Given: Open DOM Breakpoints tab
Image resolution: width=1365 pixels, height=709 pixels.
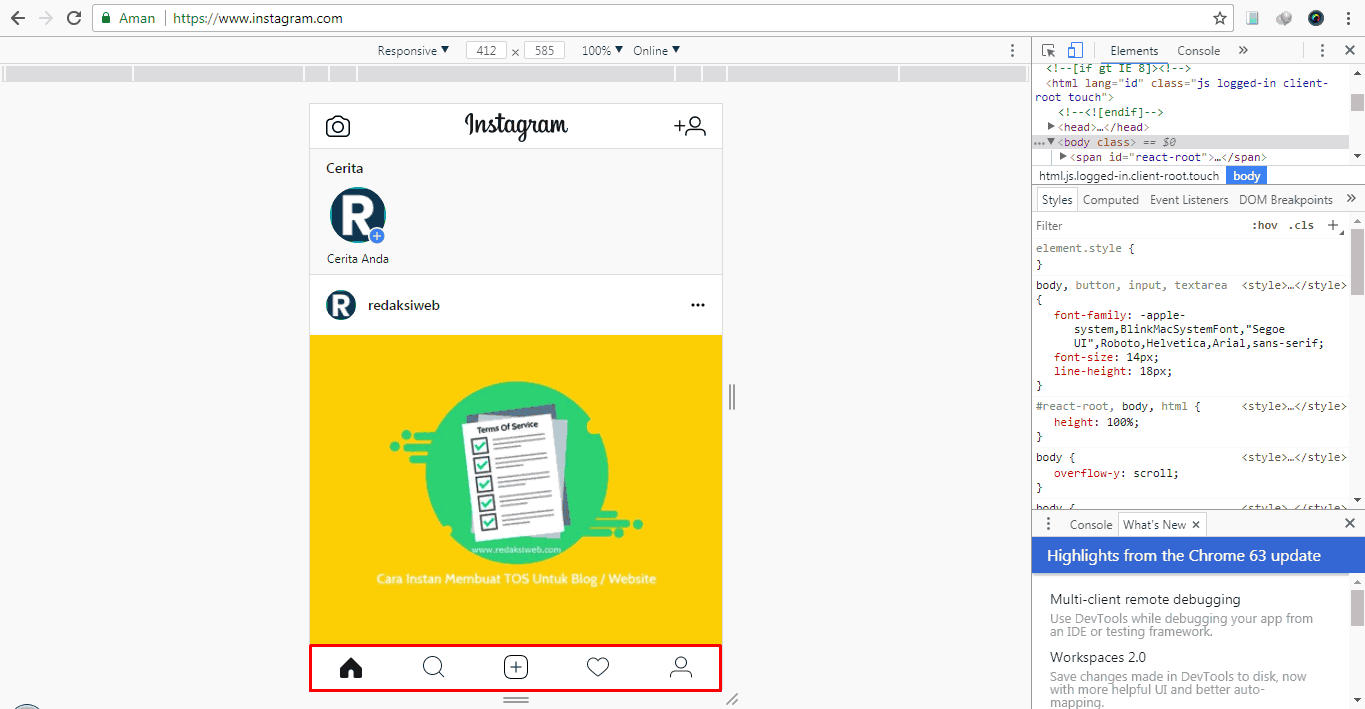Looking at the screenshot, I should coord(1286,200).
